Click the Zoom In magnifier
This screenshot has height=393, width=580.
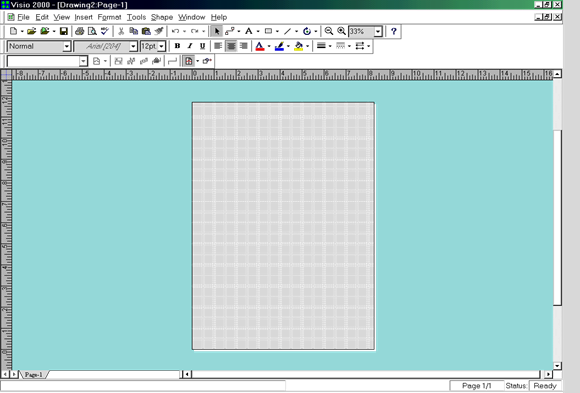point(341,31)
